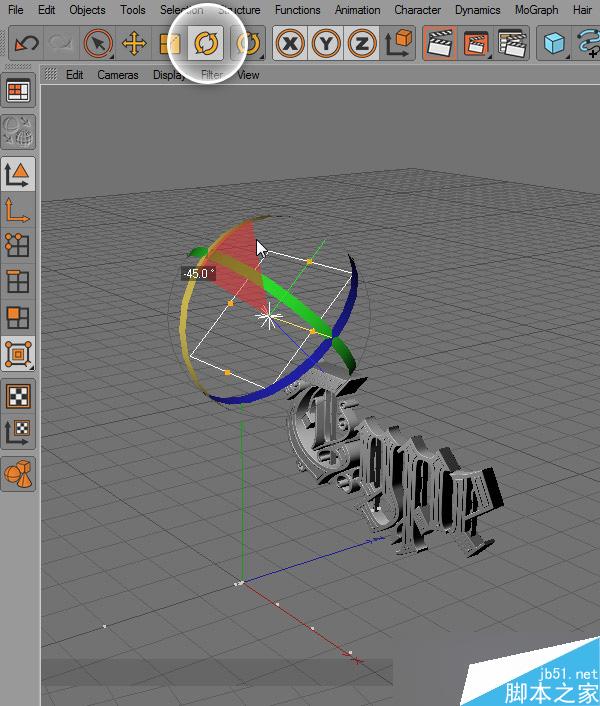Screen dimensions: 600x706
Task: Click the viewport drag-handle grip icon
Action: pyautogui.click(x=50, y=74)
